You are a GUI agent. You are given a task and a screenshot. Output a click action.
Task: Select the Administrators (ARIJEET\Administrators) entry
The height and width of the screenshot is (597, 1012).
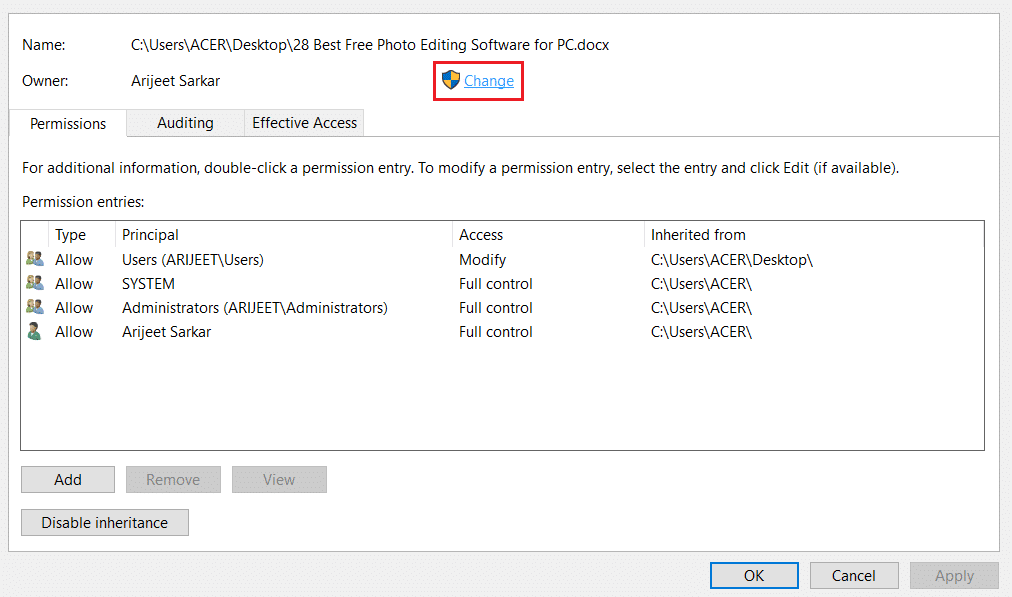tap(502, 307)
